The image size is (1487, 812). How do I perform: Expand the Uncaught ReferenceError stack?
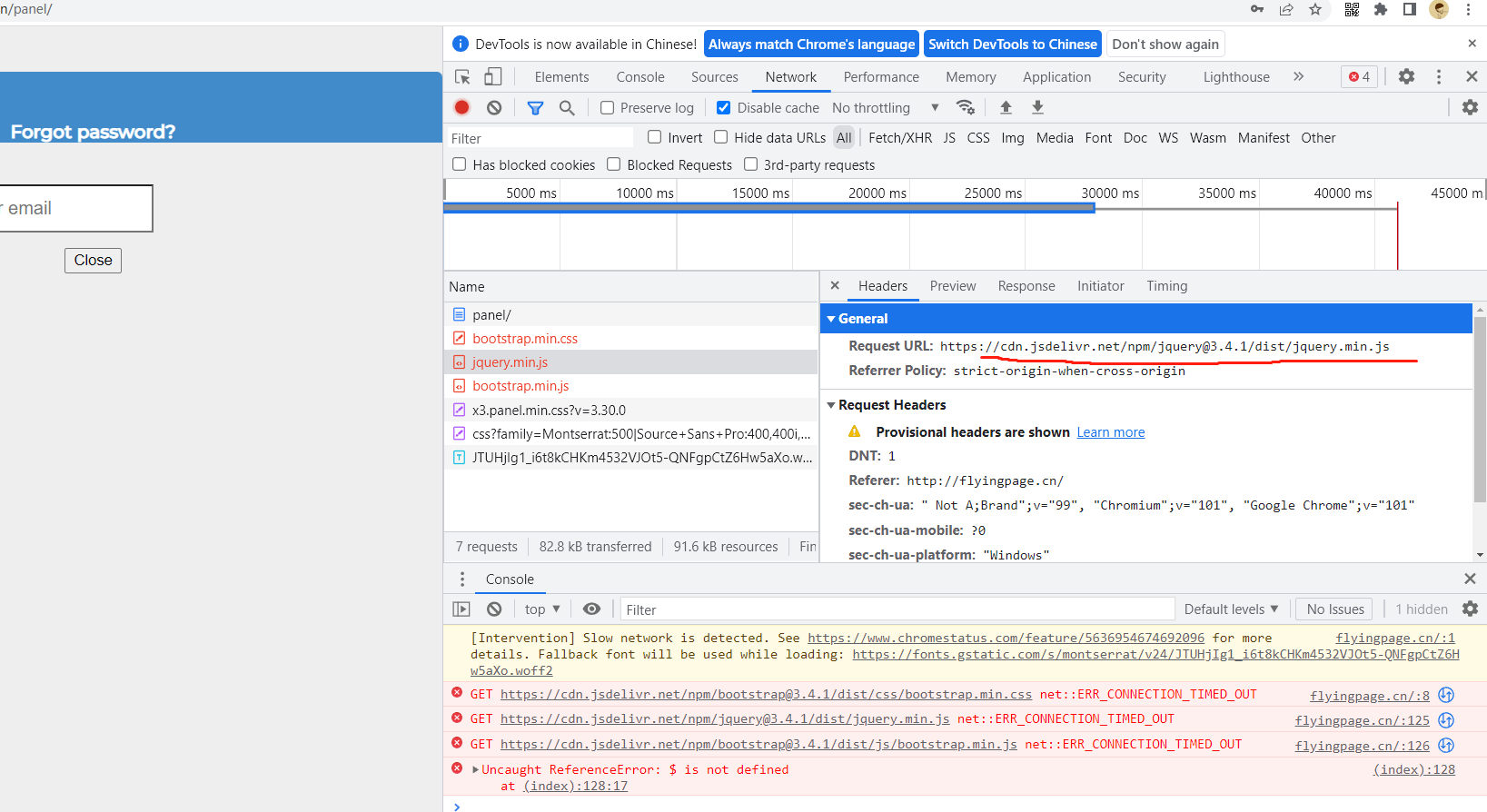(475, 769)
